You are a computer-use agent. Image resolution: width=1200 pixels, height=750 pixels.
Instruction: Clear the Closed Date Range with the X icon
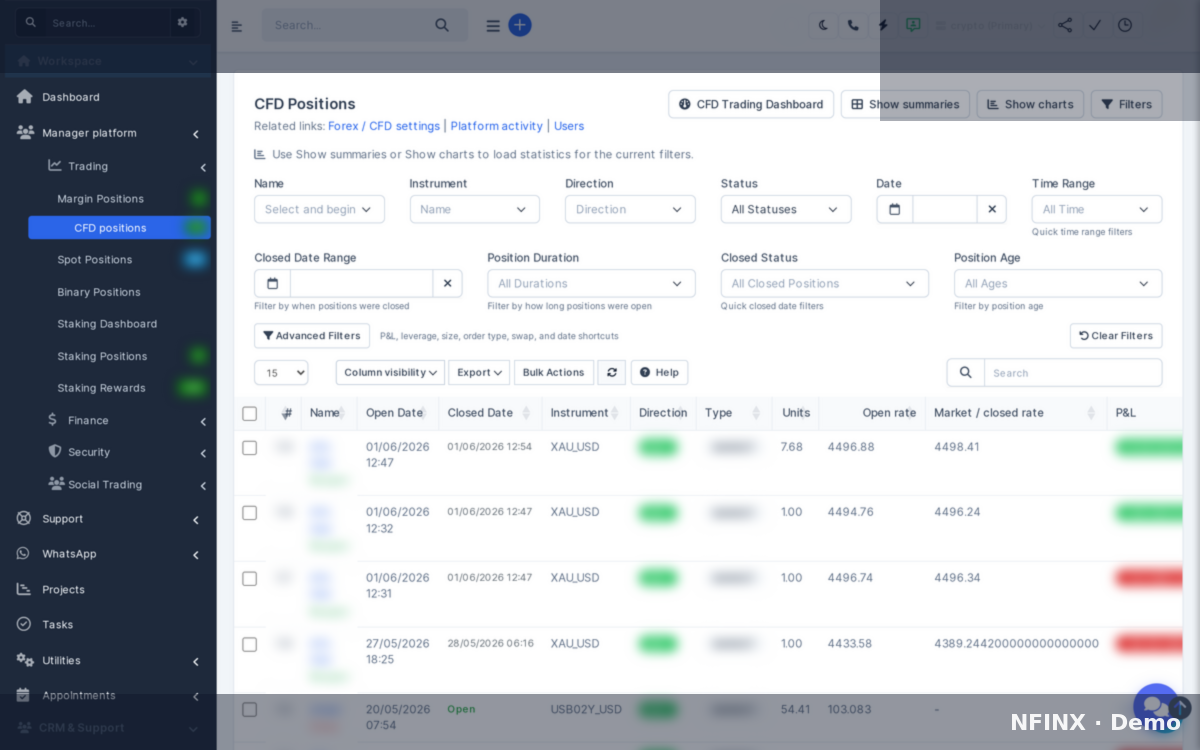pos(447,283)
